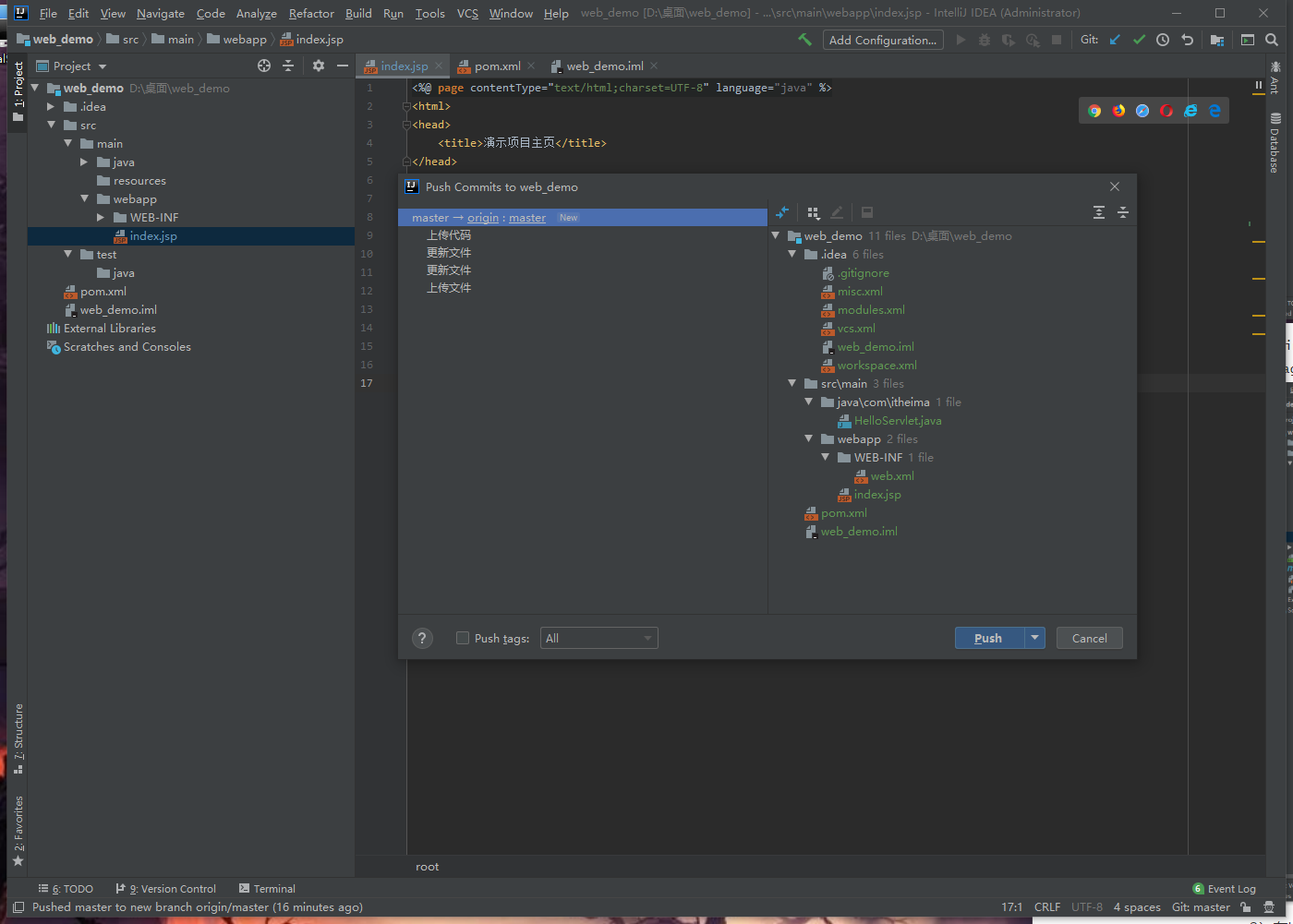The width and height of the screenshot is (1293, 924).
Task: Click help question mark in push dialog
Action: pos(422,638)
